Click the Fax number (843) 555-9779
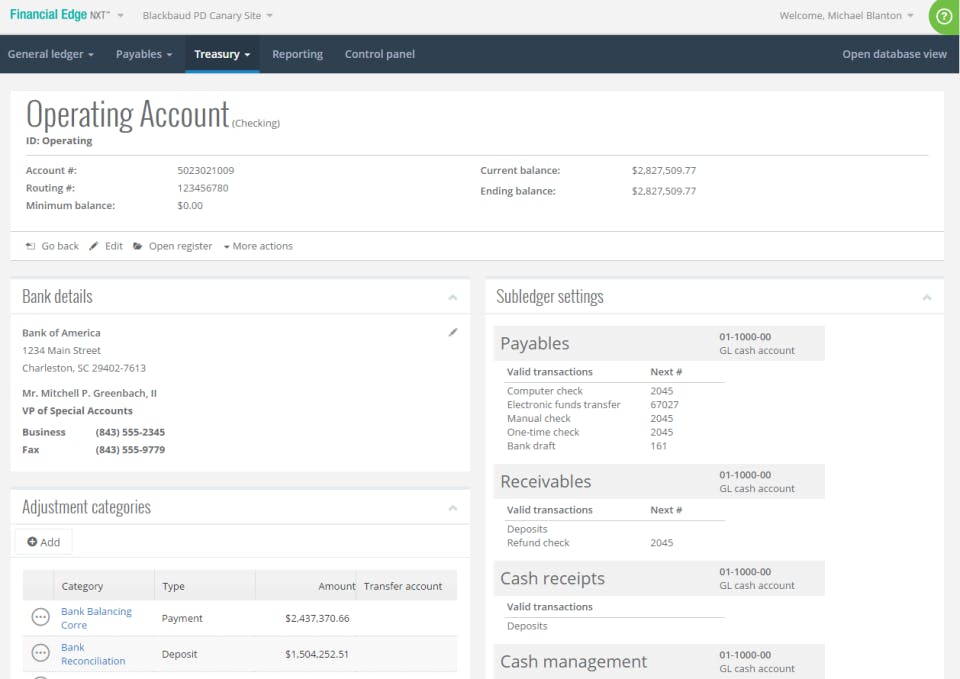Viewport: 960px width, 679px height. (130, 450)
